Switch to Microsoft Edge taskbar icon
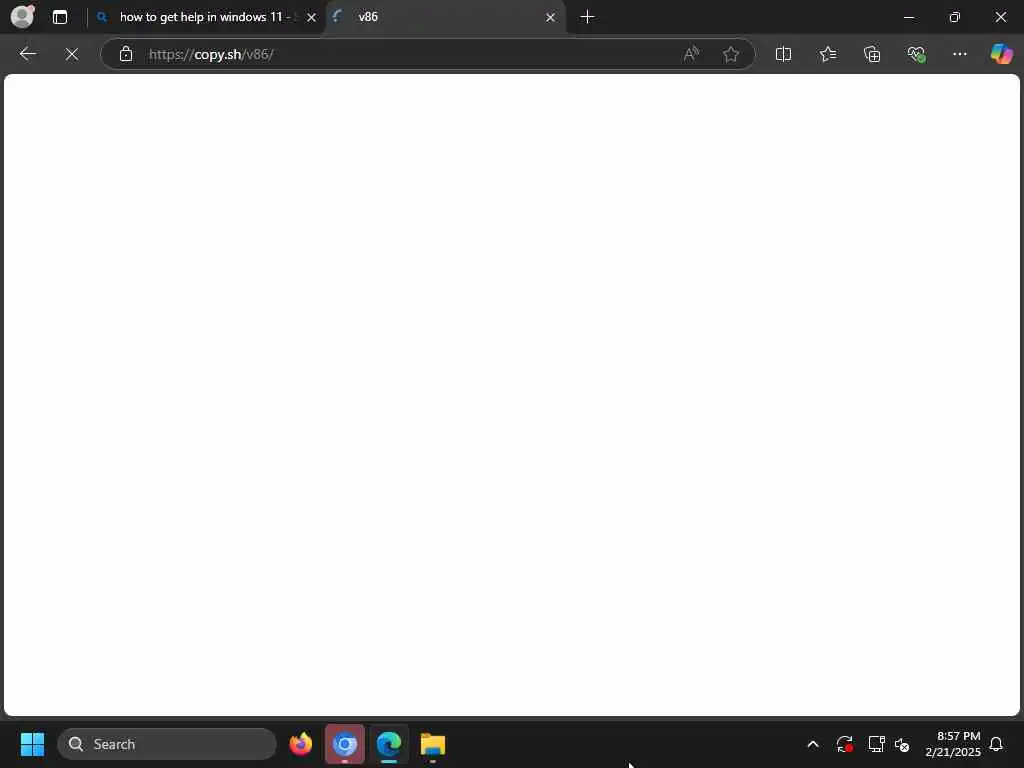The image size is (1024, 768). tap(389, 744)
